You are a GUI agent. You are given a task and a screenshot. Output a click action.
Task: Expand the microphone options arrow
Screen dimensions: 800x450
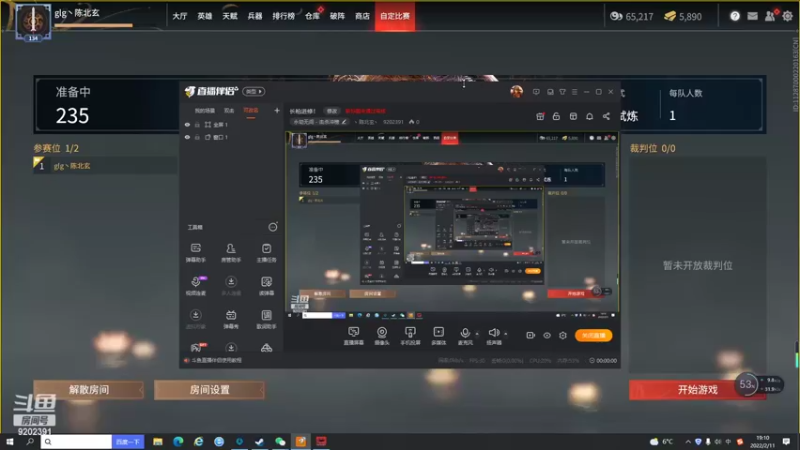point(477,334)
